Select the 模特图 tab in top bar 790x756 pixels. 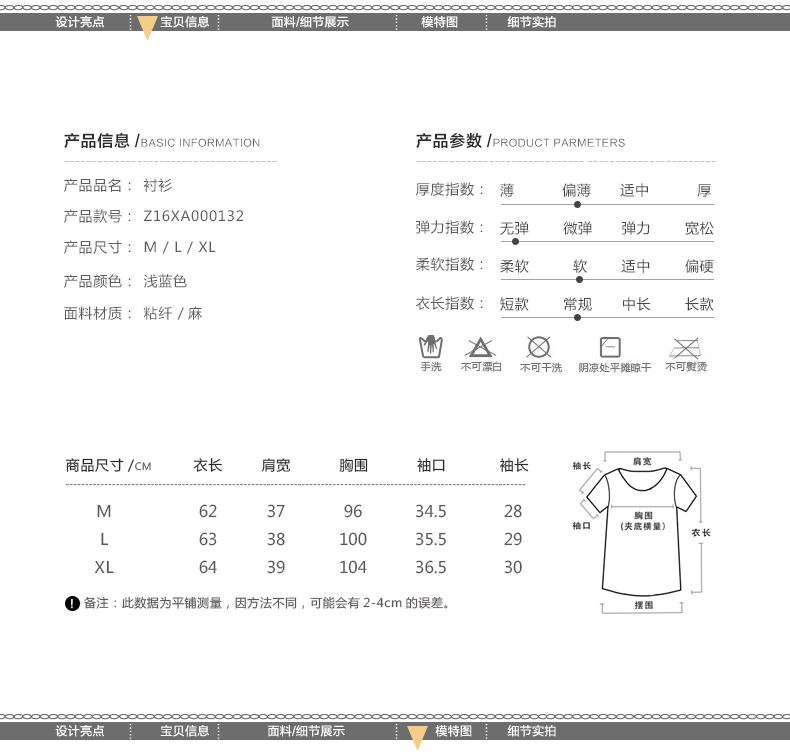pos(439,22)
